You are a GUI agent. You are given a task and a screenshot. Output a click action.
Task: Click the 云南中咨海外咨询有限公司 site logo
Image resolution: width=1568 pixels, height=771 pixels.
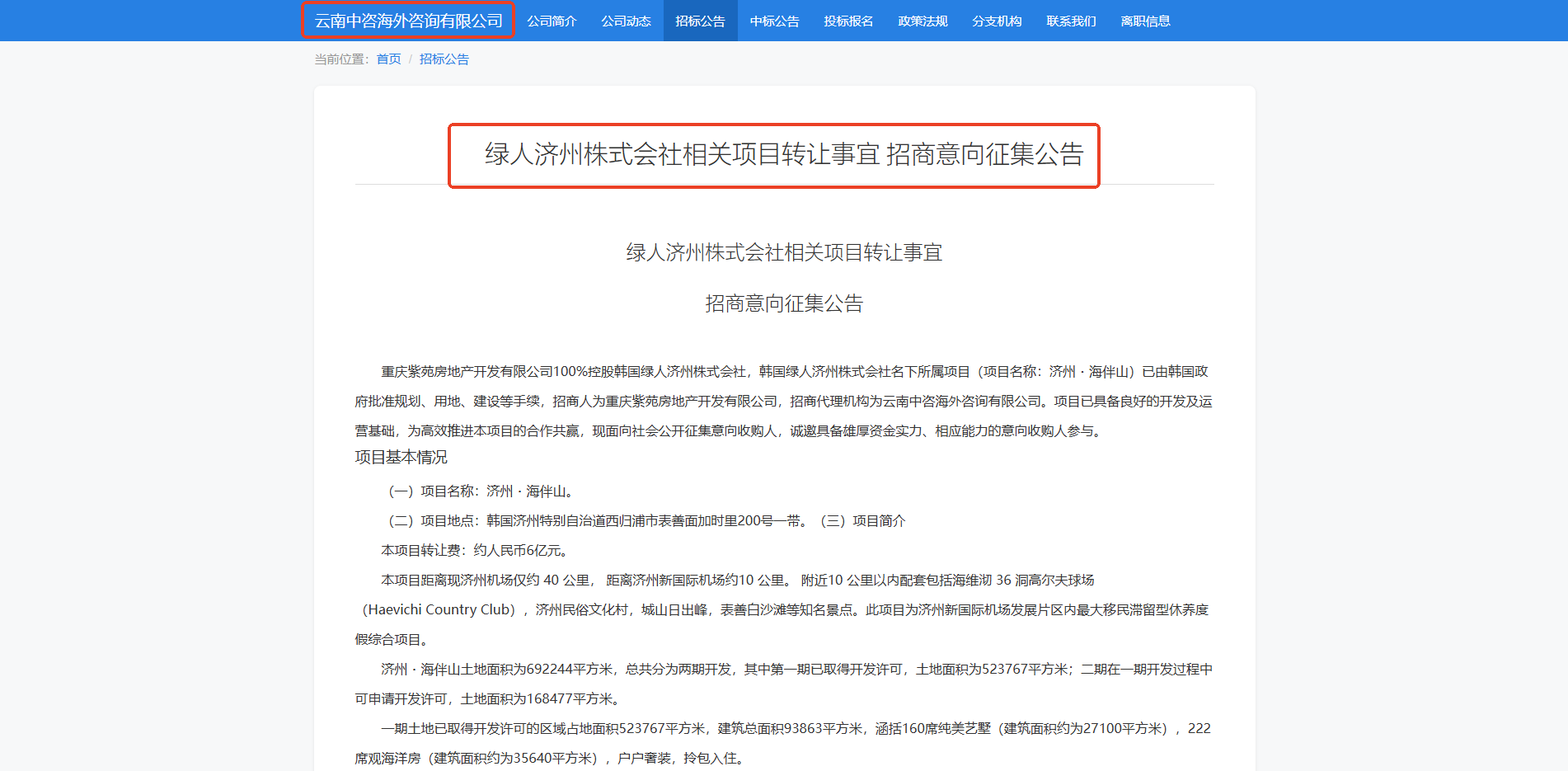coord(408,21)
